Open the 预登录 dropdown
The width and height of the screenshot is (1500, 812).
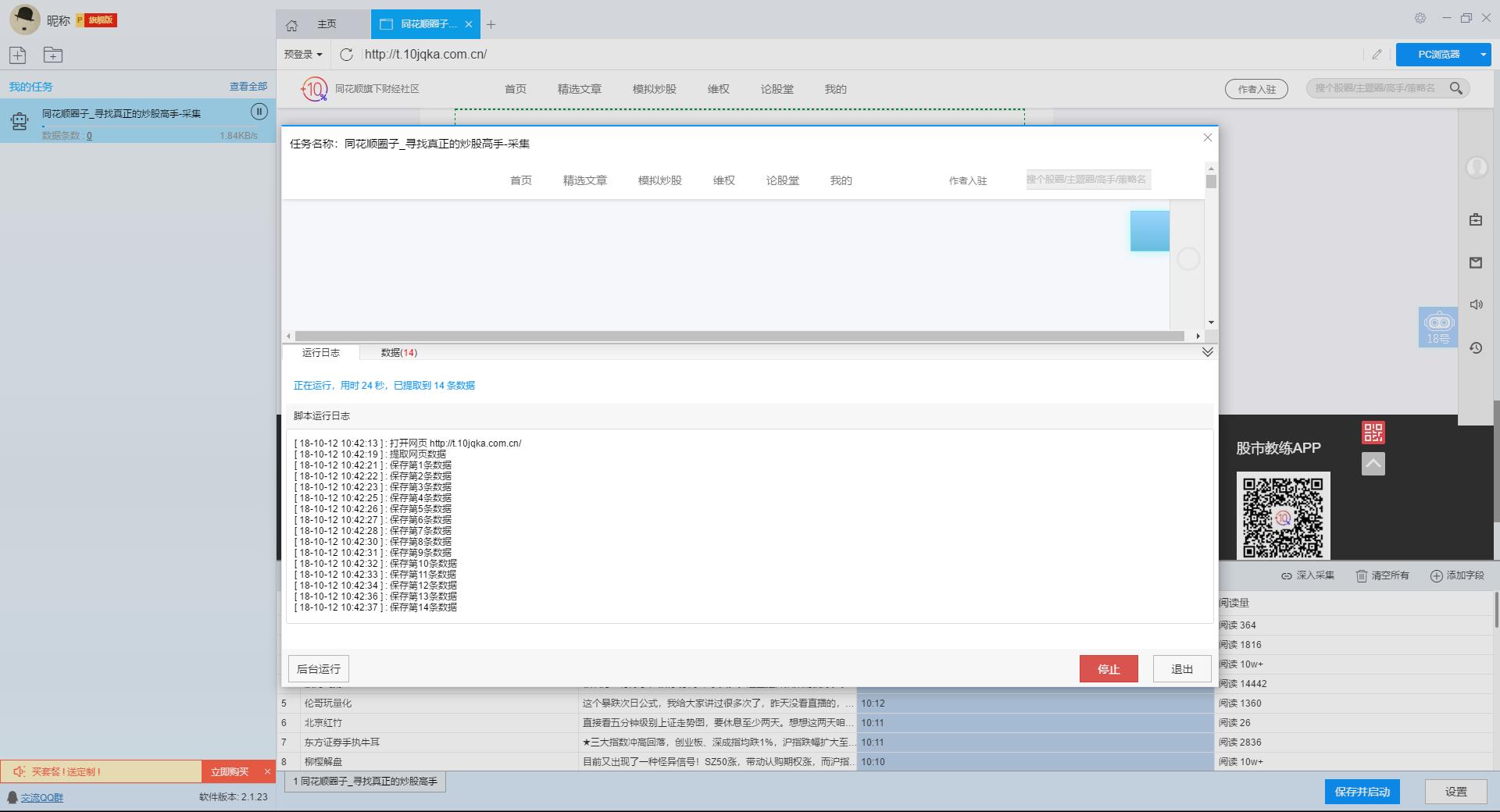[303, 55]
